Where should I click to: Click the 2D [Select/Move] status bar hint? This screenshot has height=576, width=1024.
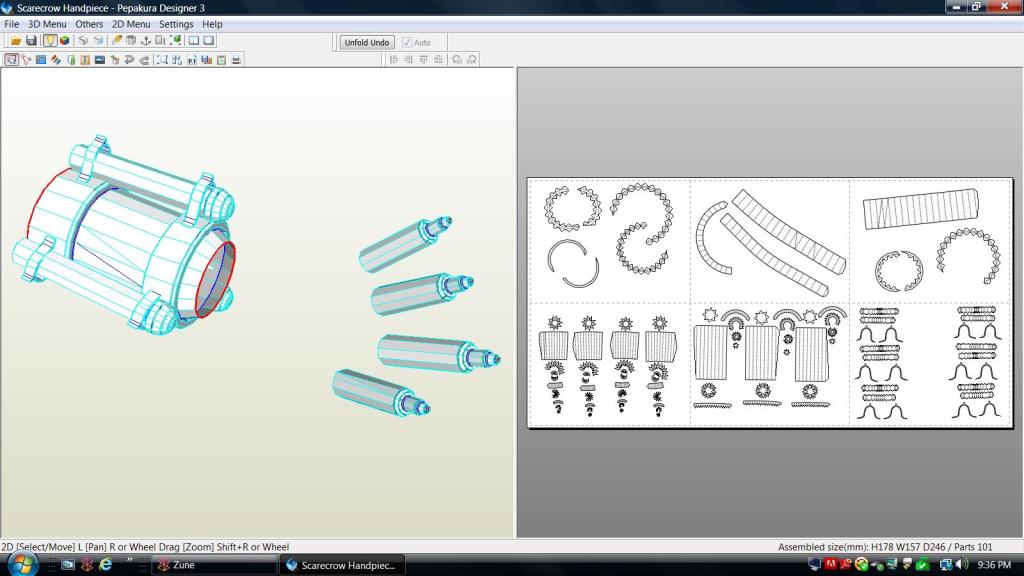pyautogui.click(x=145, y=547)
